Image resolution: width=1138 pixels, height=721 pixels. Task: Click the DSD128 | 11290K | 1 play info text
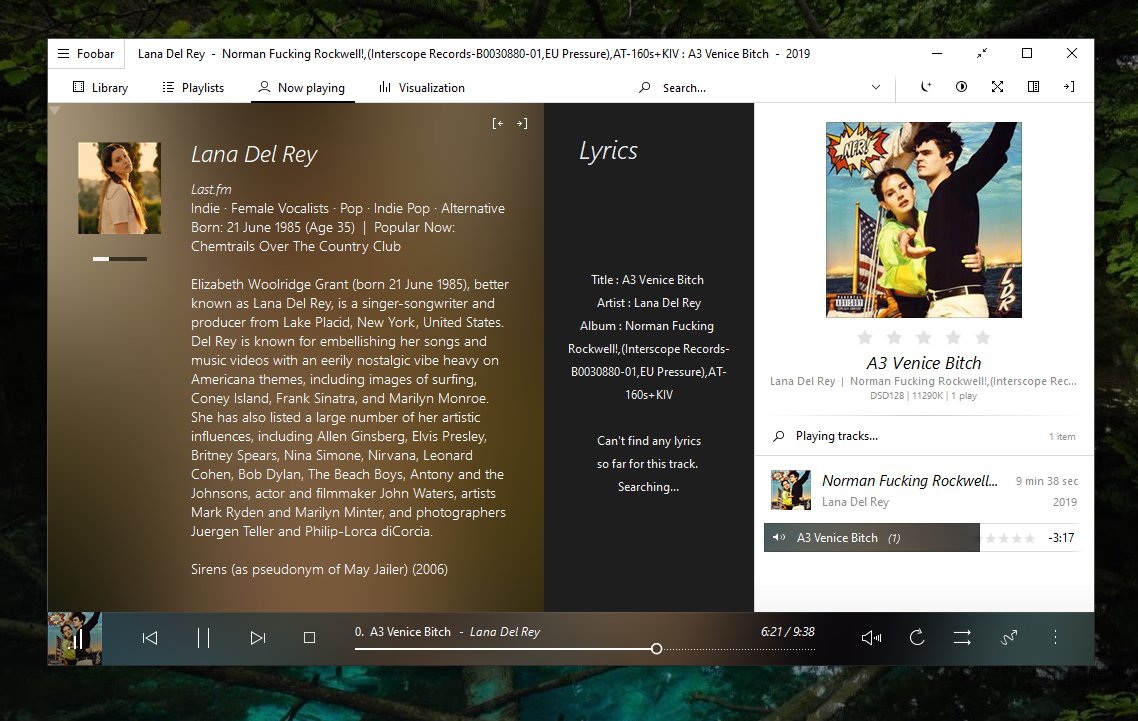point(923,396)
